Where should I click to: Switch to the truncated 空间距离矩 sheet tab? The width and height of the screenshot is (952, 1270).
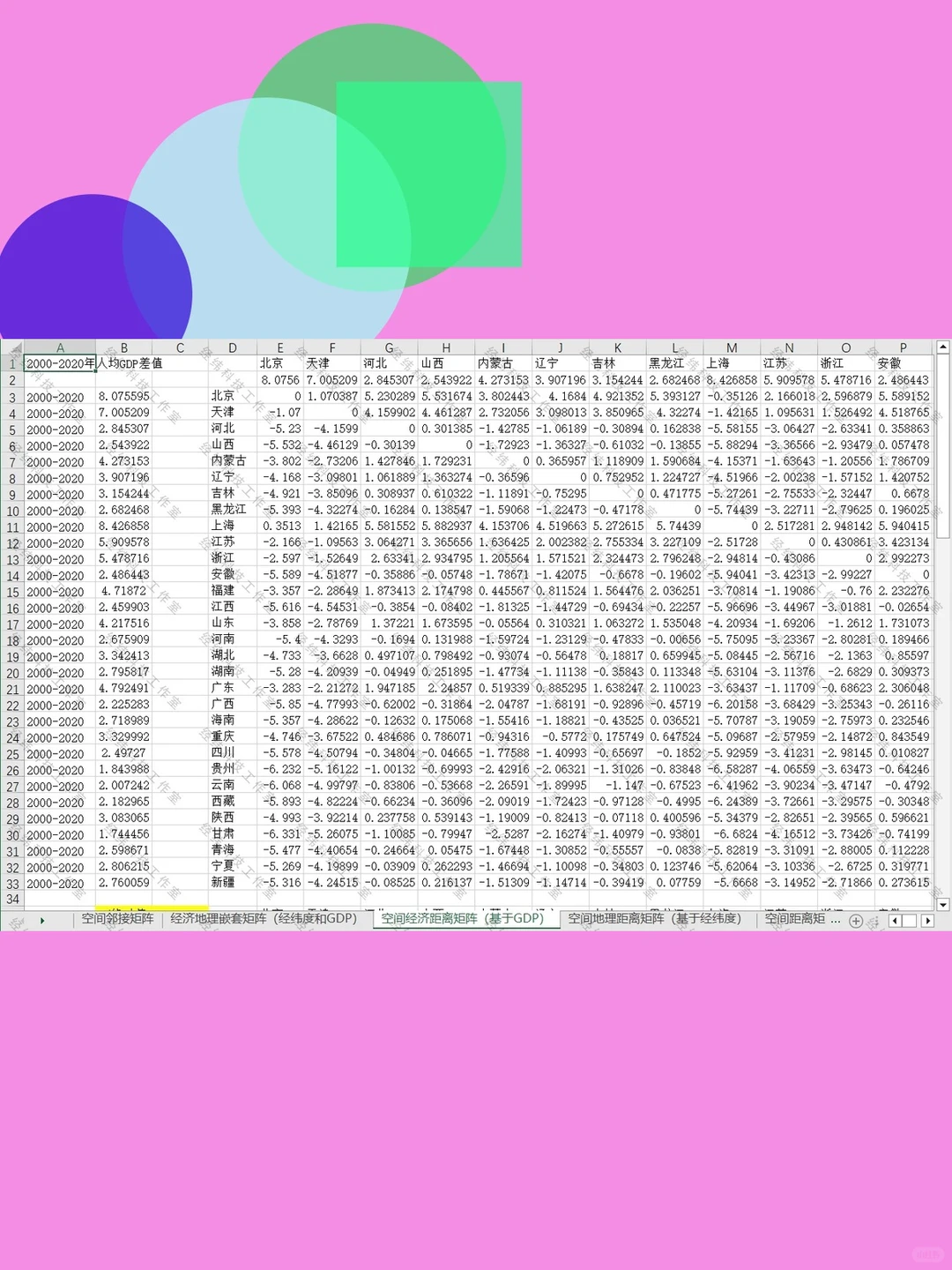coord(795,919)
